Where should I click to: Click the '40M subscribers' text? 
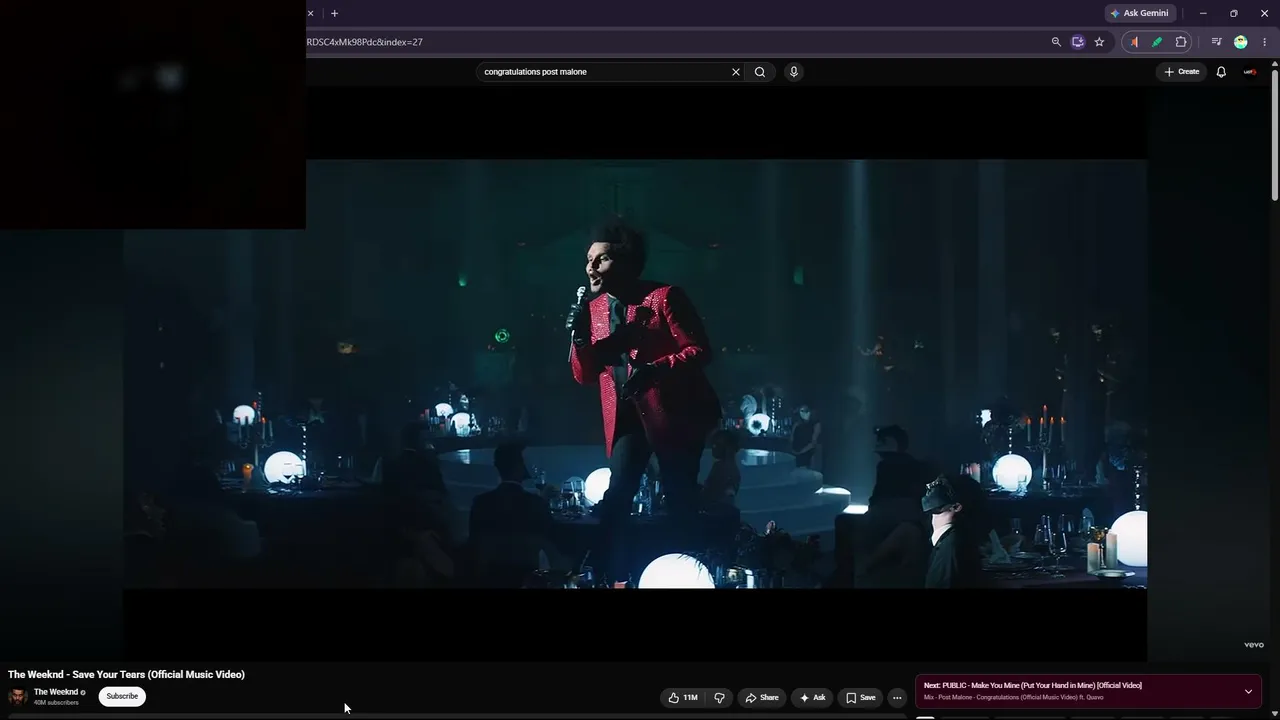[56, 703]
